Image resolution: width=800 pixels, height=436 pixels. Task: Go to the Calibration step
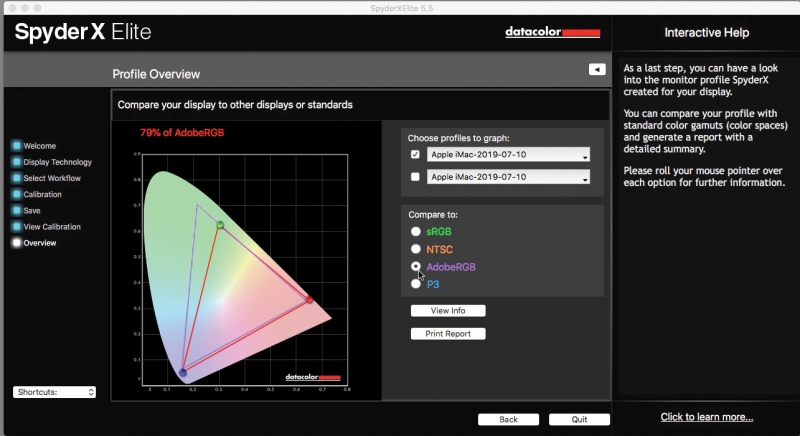tap(42, 194)
